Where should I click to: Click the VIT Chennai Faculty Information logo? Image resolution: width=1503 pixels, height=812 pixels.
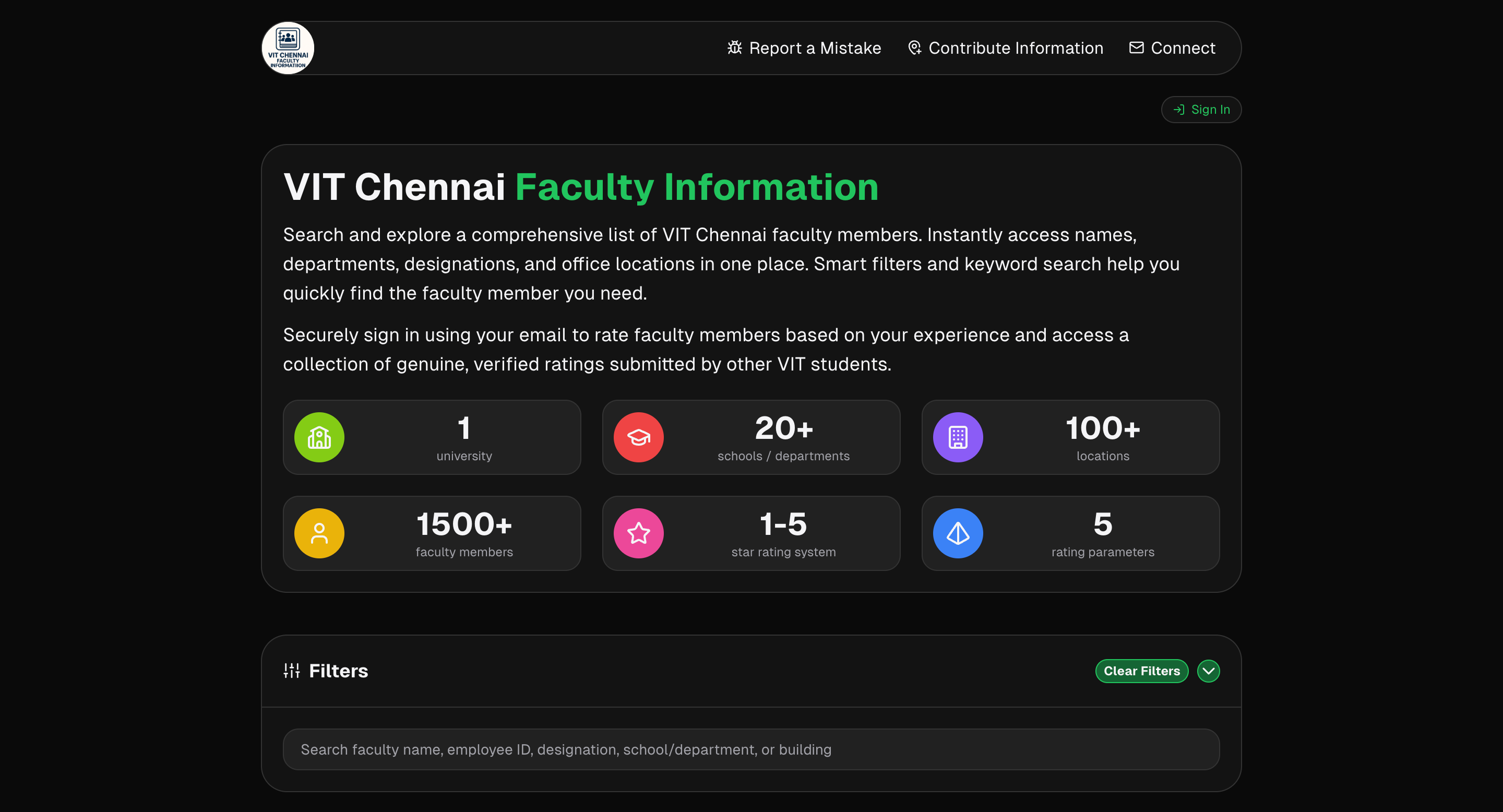[288, 48]
